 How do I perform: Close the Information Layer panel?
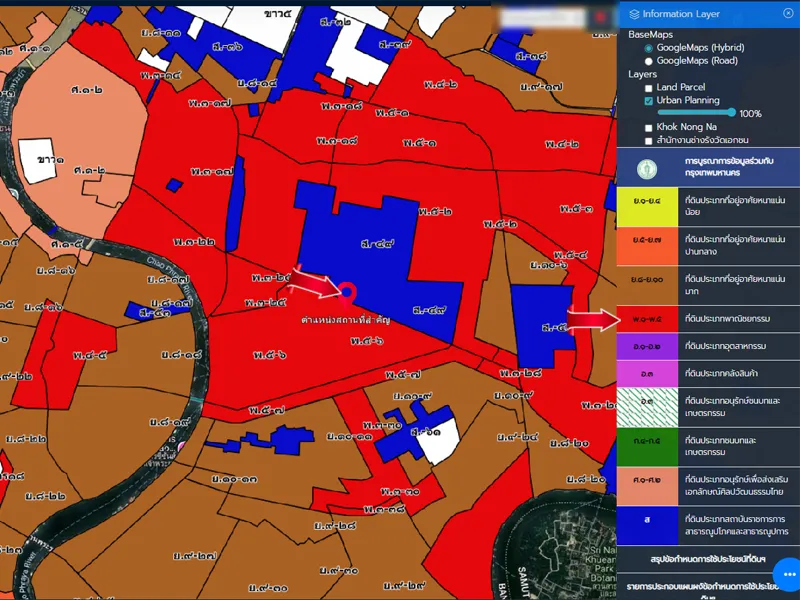click(x=787, y=13)
